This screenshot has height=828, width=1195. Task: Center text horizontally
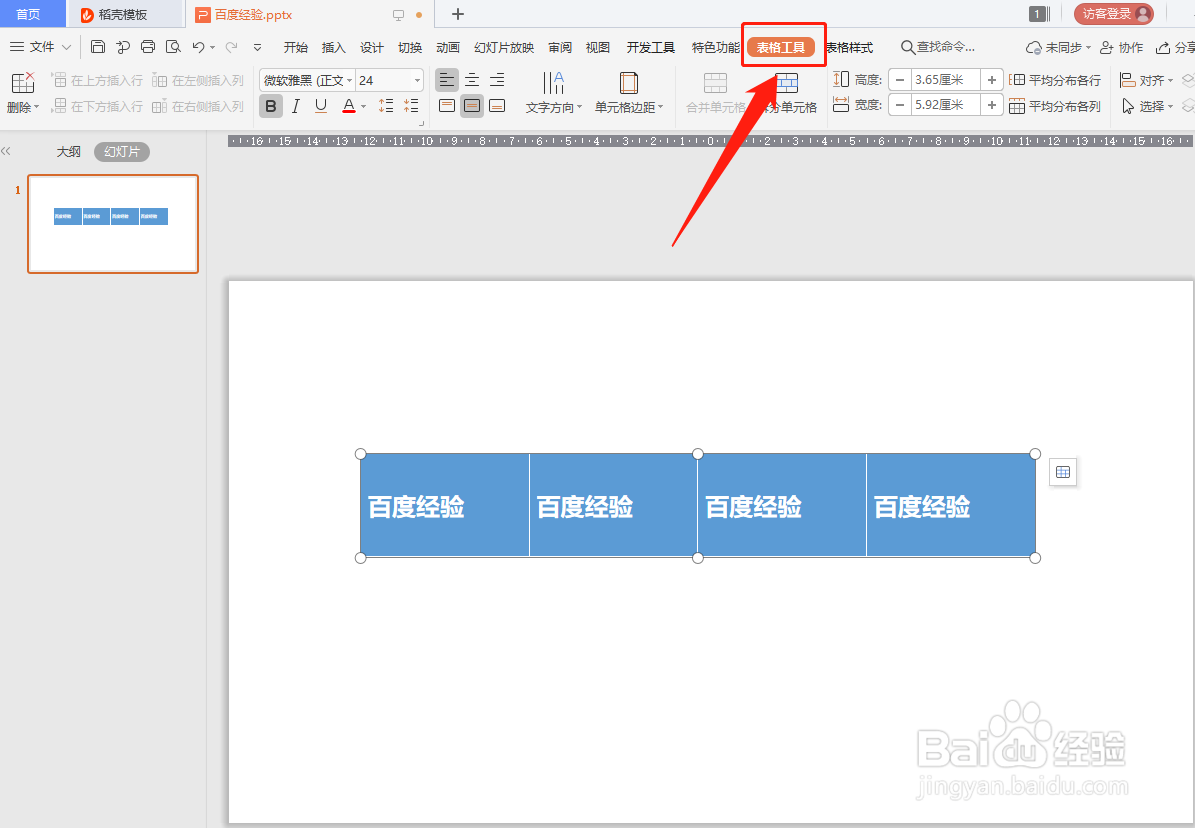tap(473, 80)
